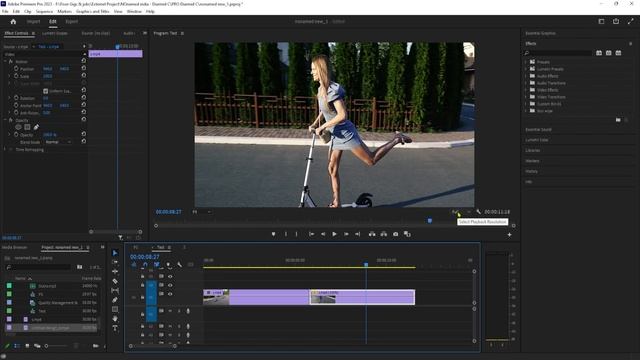Open Blend Mode Normal dropdown

tap(58, 142)
